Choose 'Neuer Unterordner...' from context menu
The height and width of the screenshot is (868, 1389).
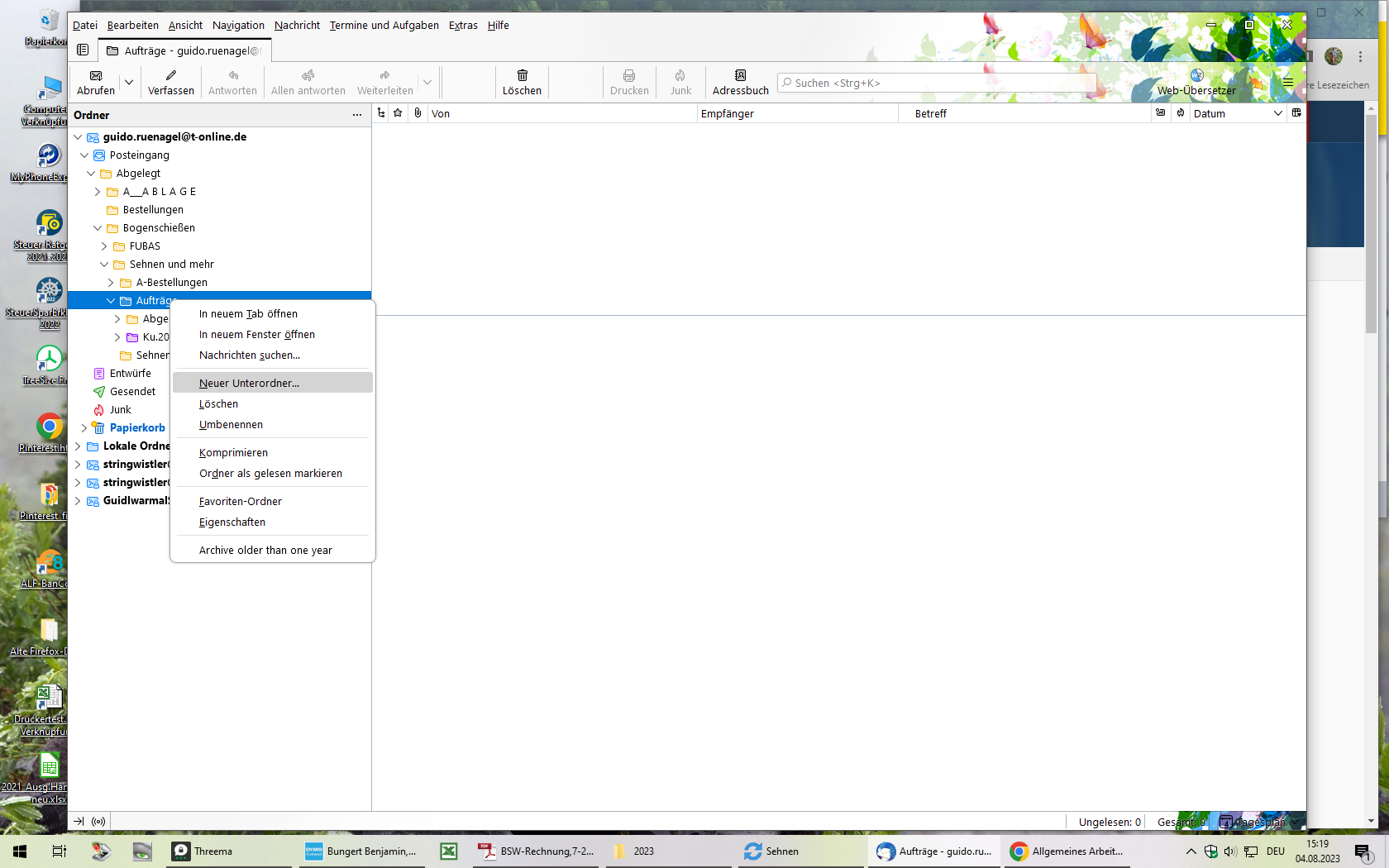(273, 383)
